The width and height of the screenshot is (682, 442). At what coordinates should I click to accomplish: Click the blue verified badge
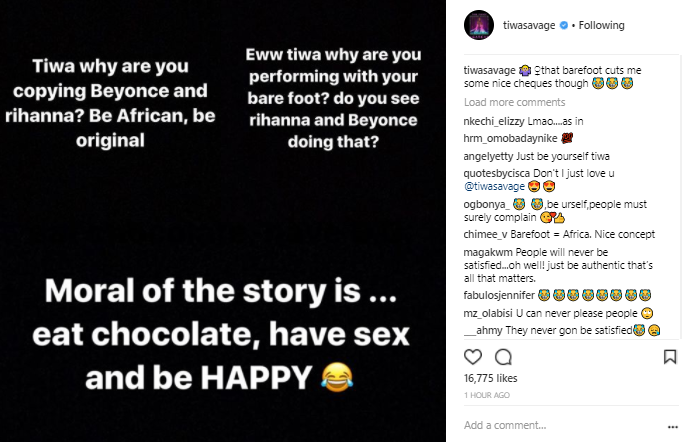tap(567, 25)
